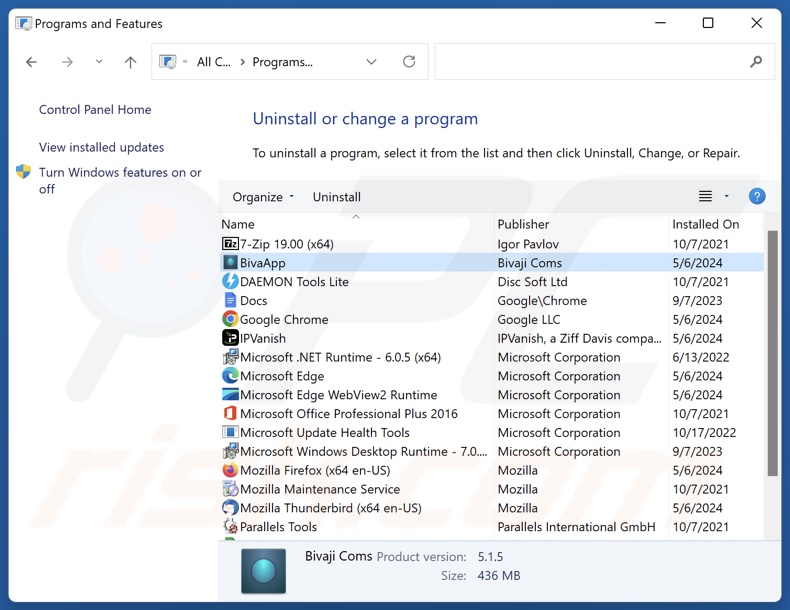The width and height of the screenshot is (790, 610).
Task: Click the Uninstall toolbar button
Action: [337, 197]
